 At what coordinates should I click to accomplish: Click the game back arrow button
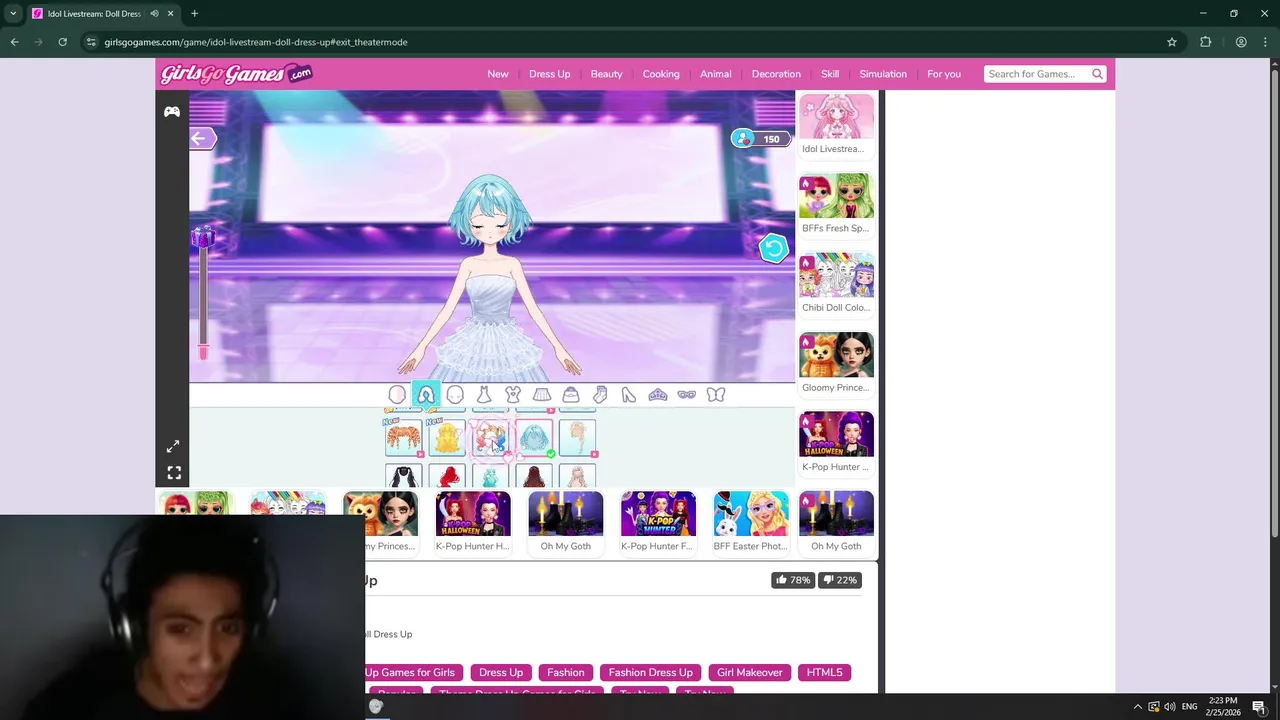point(201,139)
